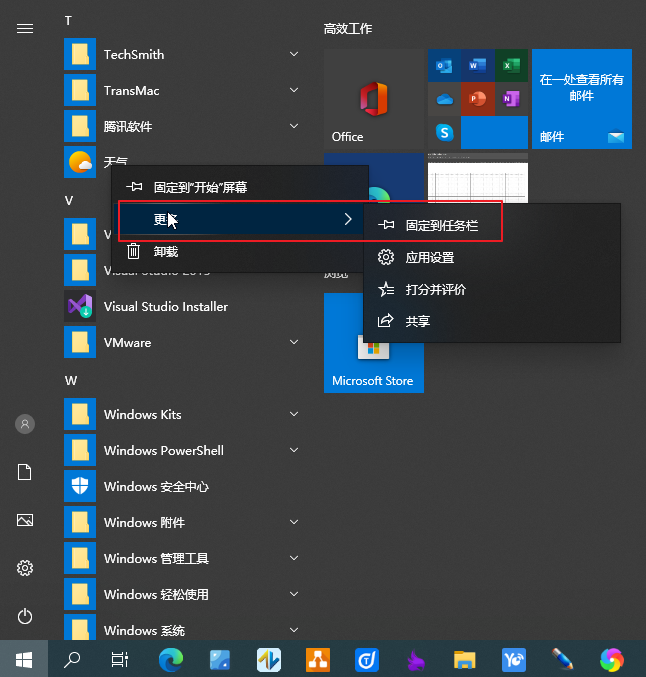Click the OneNote icon in Office tile group
Image resolution: width=646 pixels, height=677 pixels.
pyautogui.click(x=511, y=99)
